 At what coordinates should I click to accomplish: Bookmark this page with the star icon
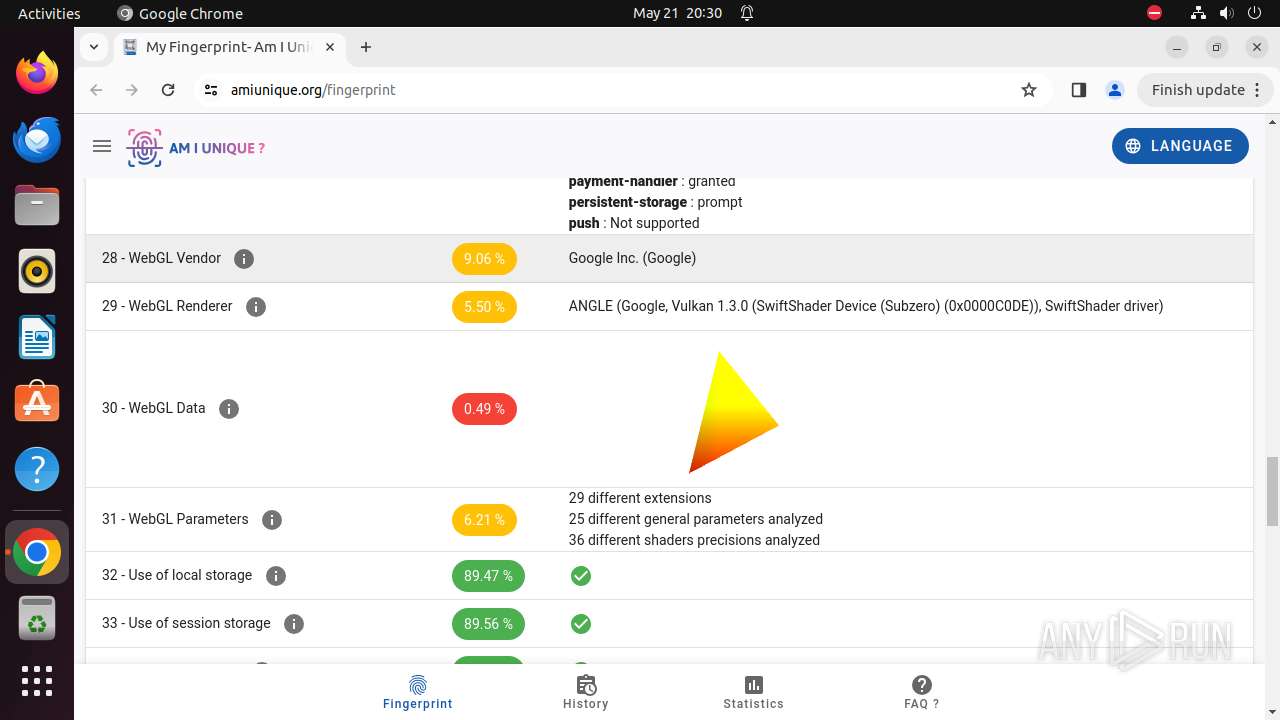1029,90
